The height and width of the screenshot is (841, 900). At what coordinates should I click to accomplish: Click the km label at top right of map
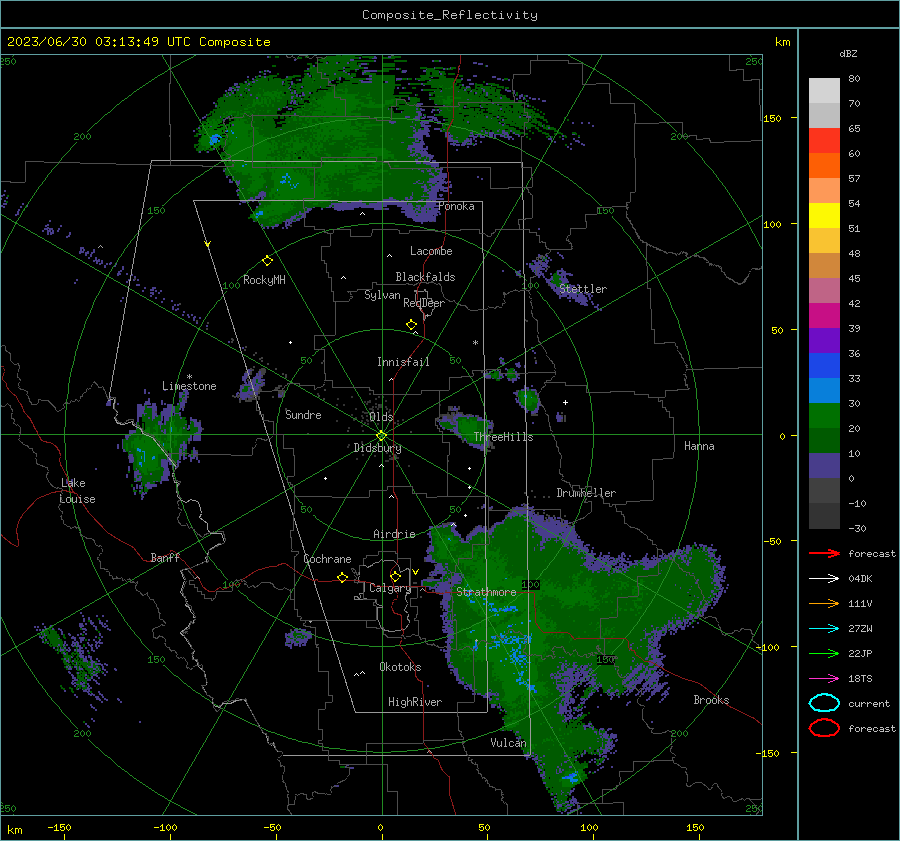tap(782, 42)
